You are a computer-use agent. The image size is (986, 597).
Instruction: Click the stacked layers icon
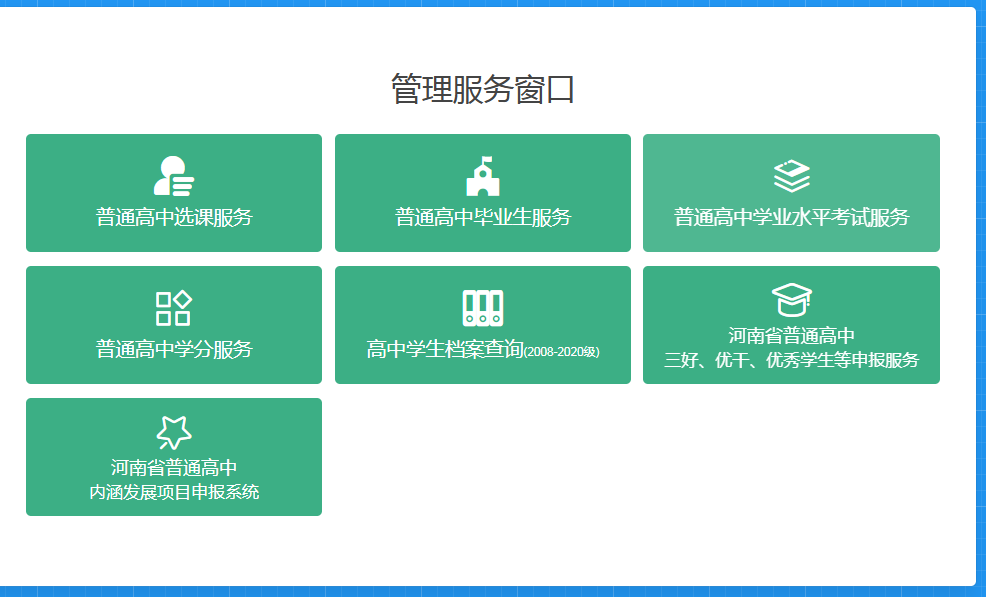click(791, 176)
